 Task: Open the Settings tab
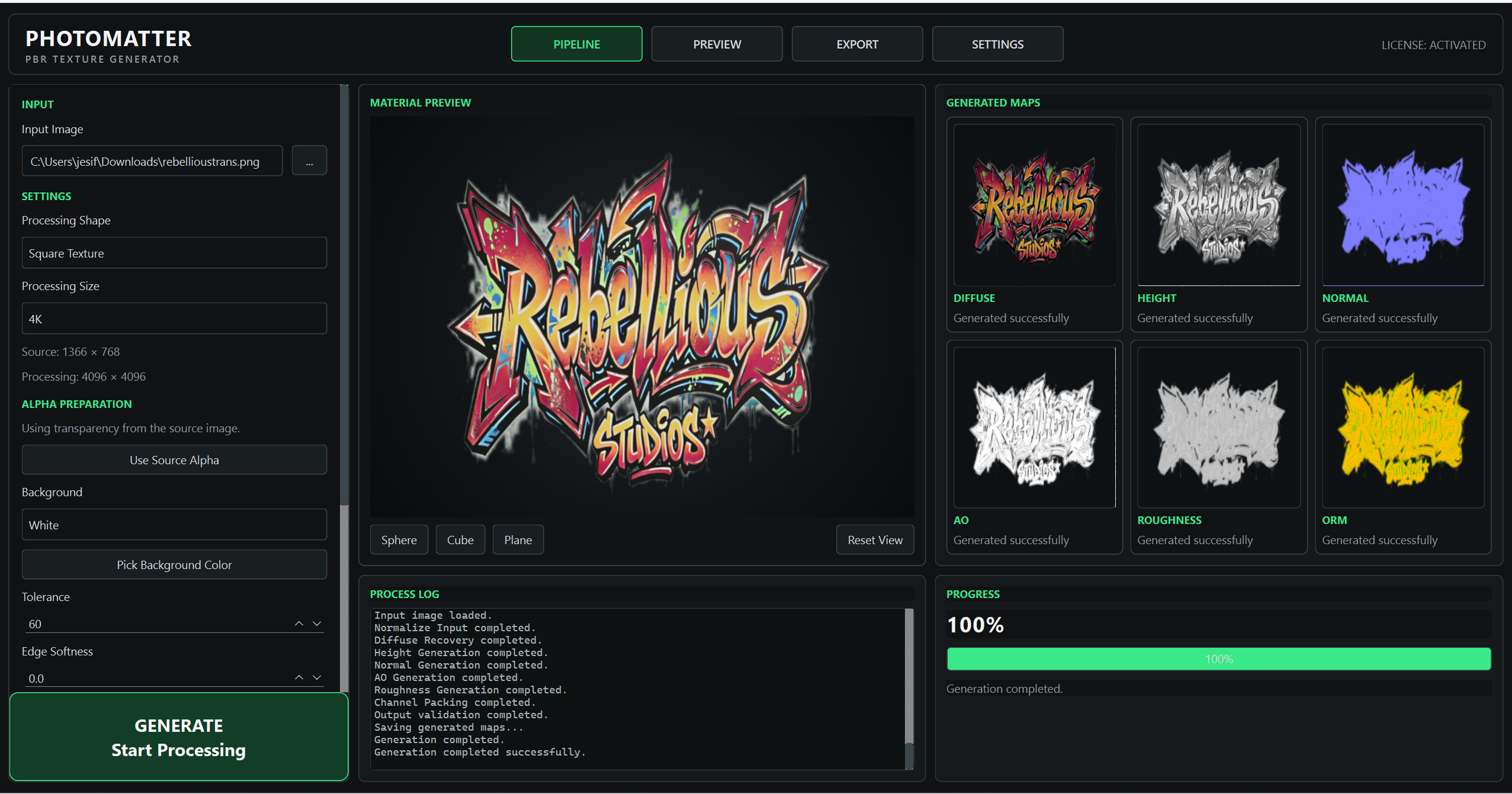997,44
